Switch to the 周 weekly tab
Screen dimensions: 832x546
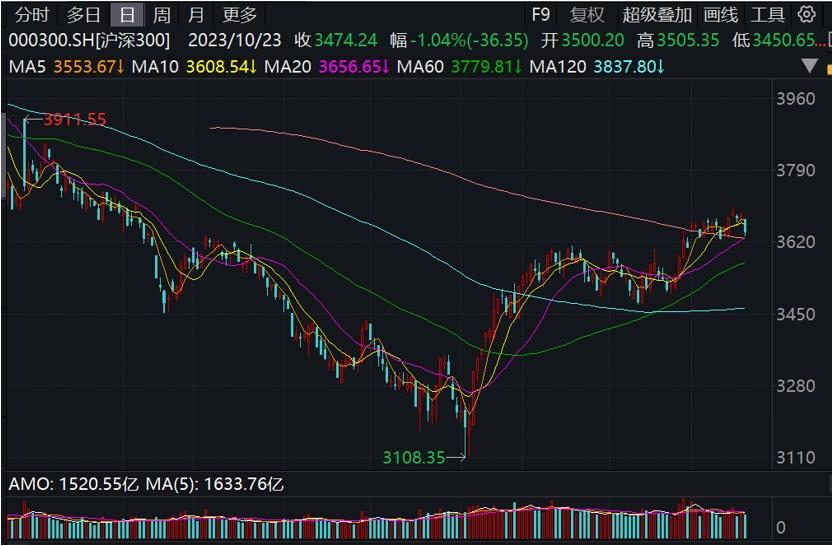click(162, 15)
